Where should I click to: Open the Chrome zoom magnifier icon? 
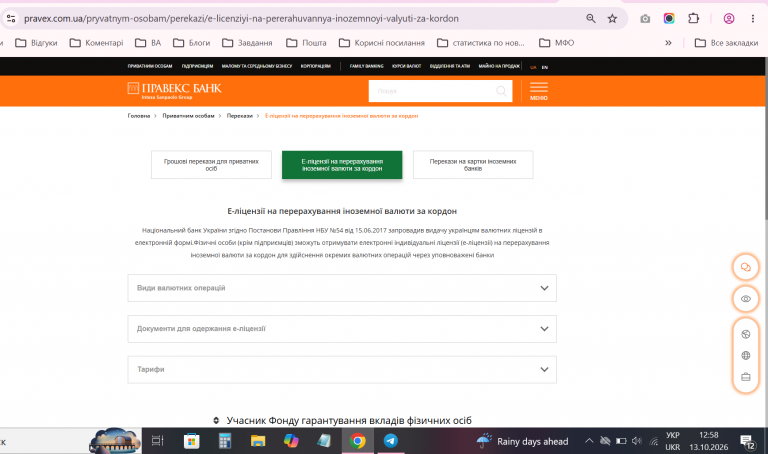pos(591,19)
